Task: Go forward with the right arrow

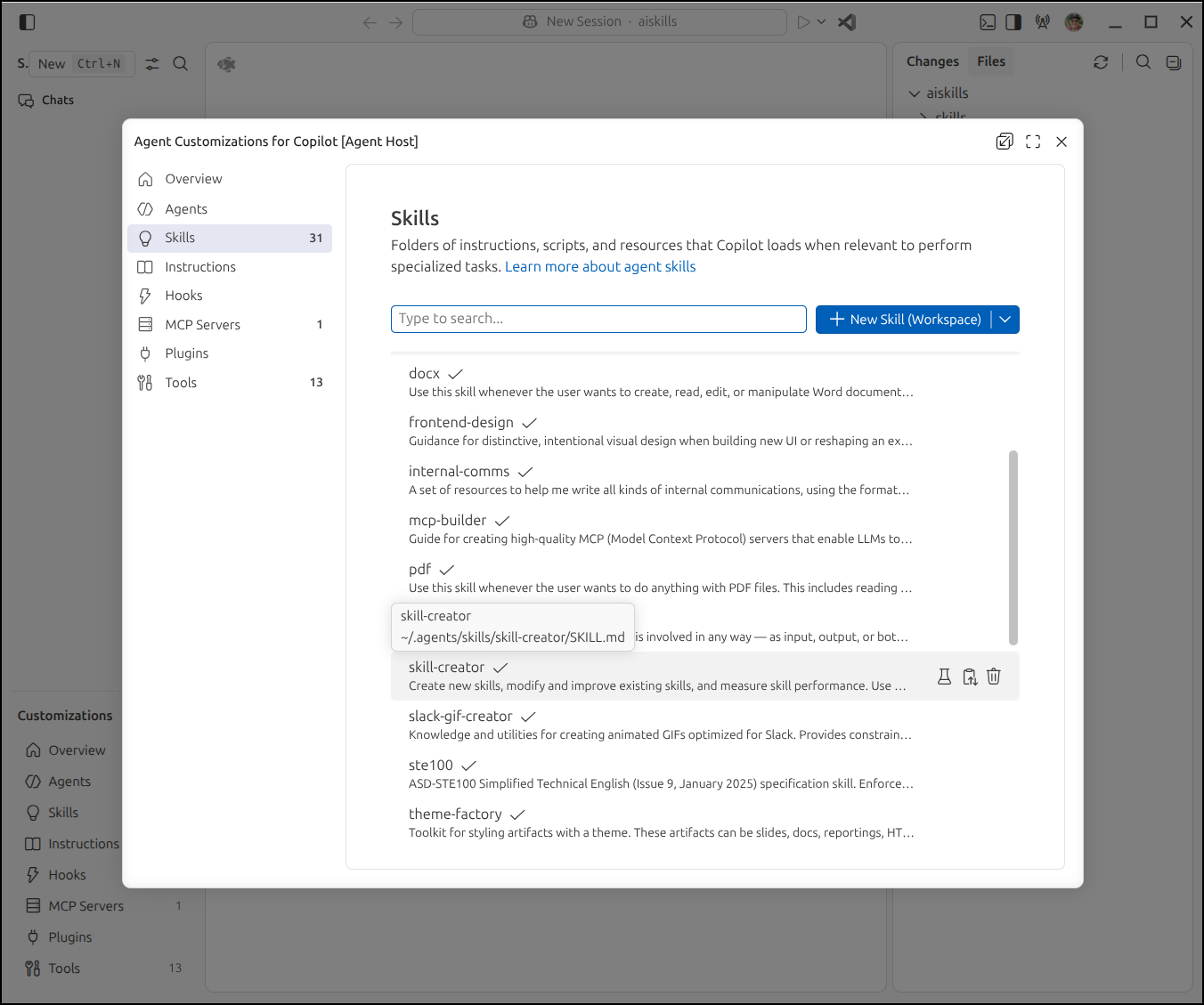Action: pos(396,22)
